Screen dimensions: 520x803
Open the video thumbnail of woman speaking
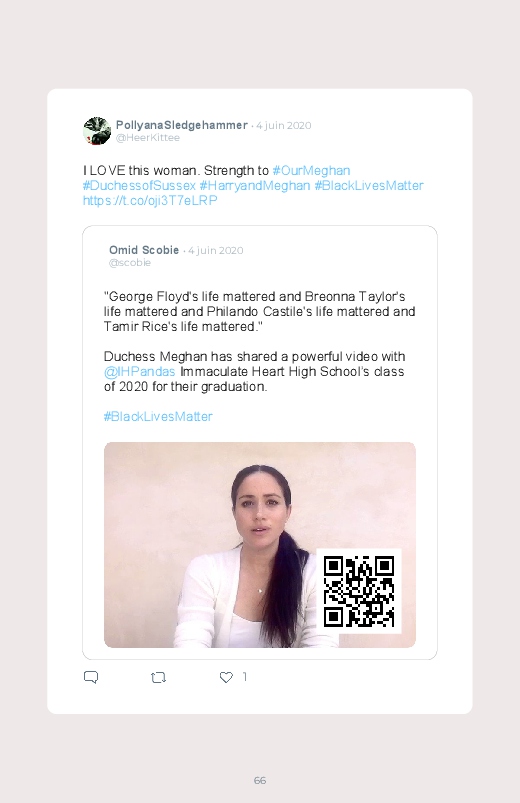point(260,545)
